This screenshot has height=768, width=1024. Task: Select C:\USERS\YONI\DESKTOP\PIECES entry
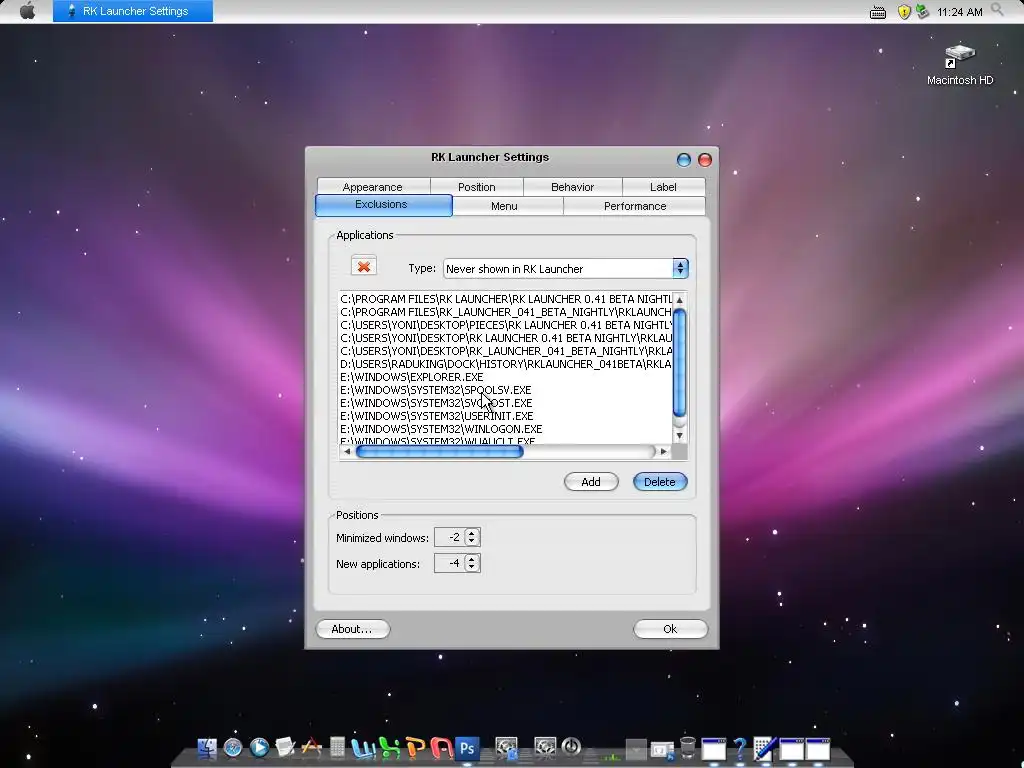(505, 325)
